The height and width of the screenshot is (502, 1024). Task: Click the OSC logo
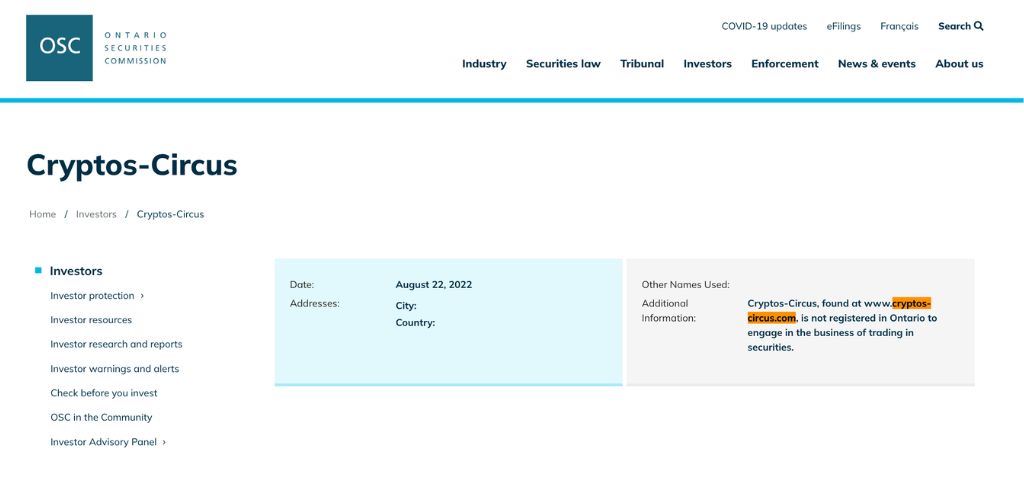[x=97, y=48]
